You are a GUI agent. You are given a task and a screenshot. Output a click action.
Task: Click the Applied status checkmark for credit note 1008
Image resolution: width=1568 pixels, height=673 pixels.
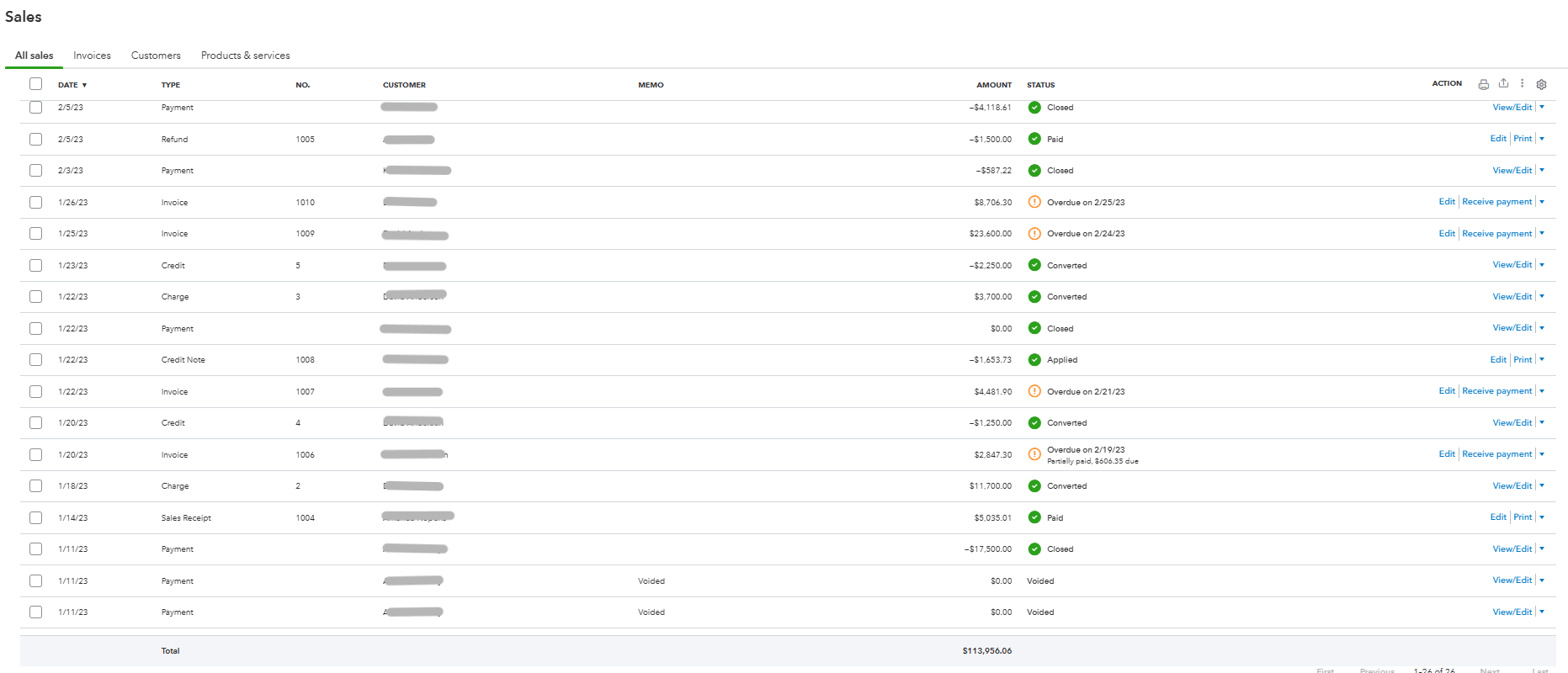1034,360
